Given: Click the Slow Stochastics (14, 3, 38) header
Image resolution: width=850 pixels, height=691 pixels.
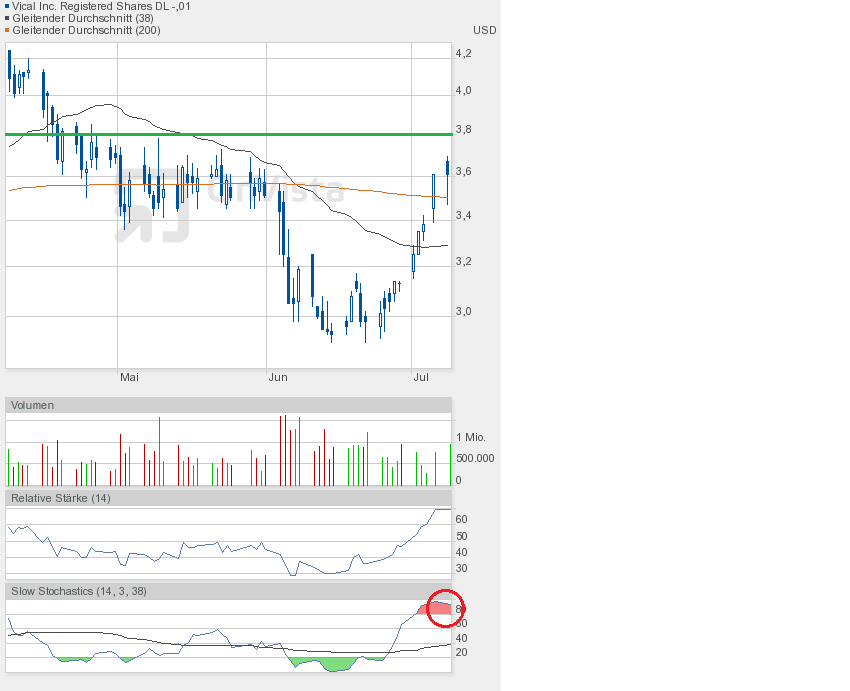Looking at the screenshot, I should tap(79, 591).
